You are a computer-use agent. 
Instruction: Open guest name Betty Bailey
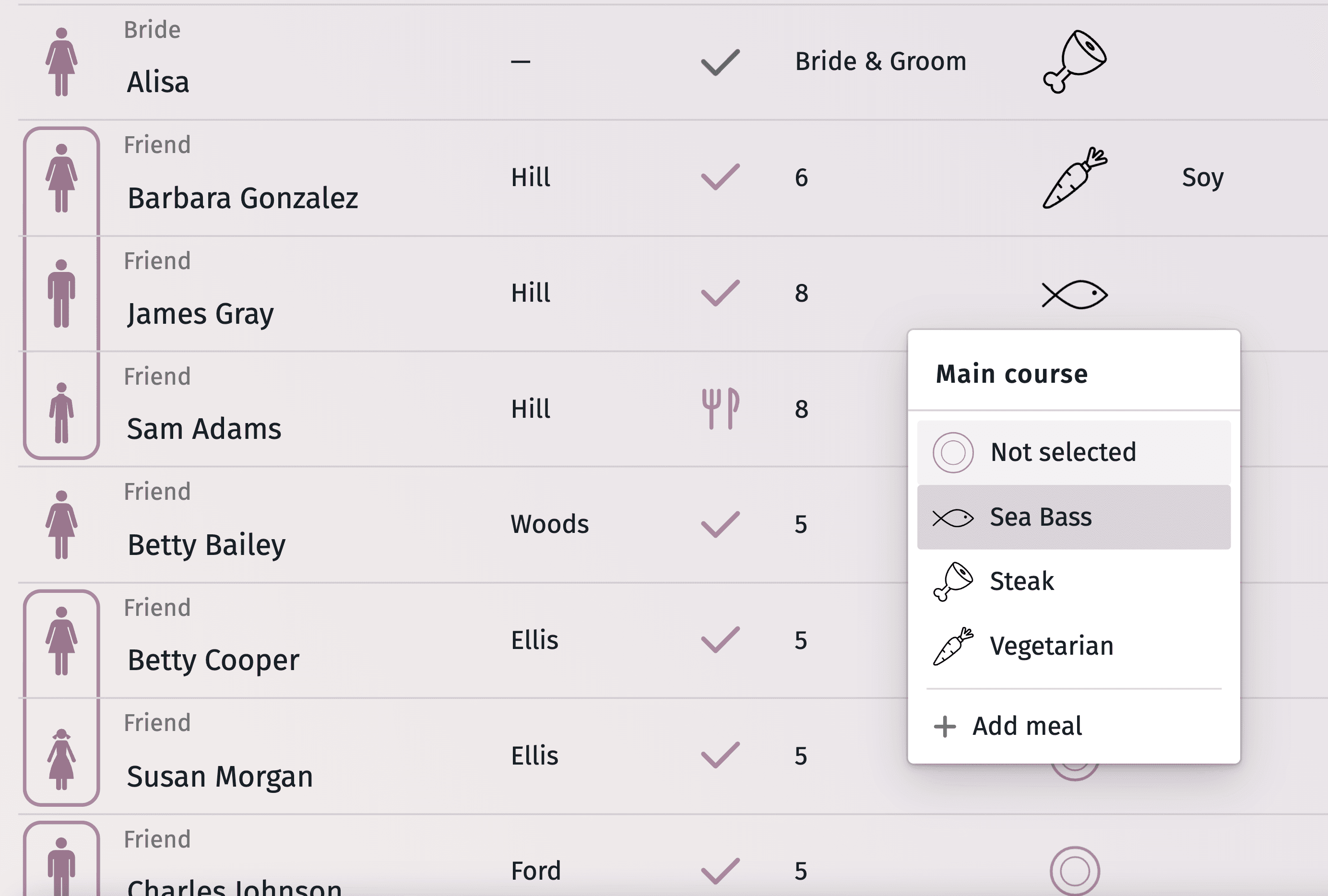(206, 544)
